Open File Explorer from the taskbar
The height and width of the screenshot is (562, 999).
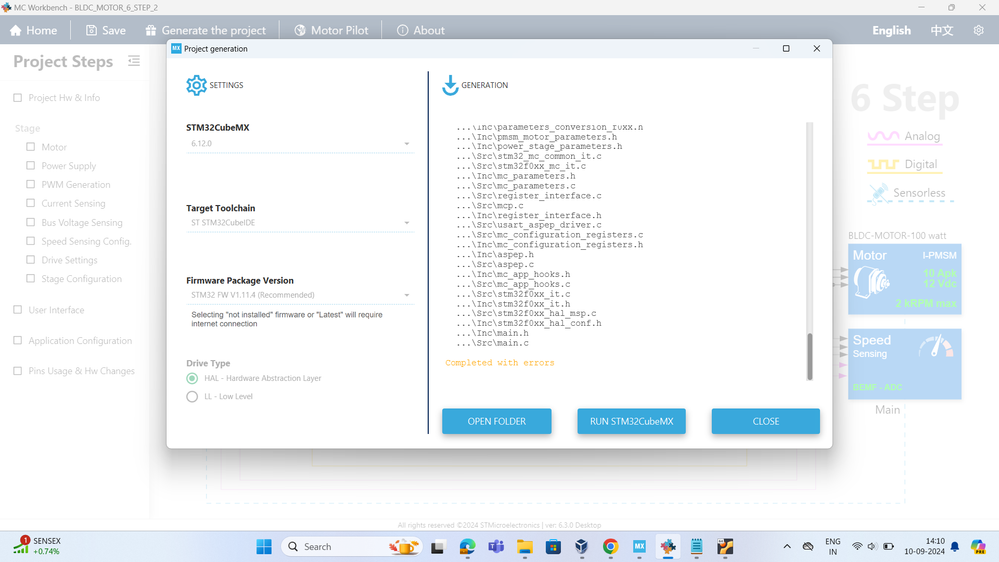click(x=524, y=547)
